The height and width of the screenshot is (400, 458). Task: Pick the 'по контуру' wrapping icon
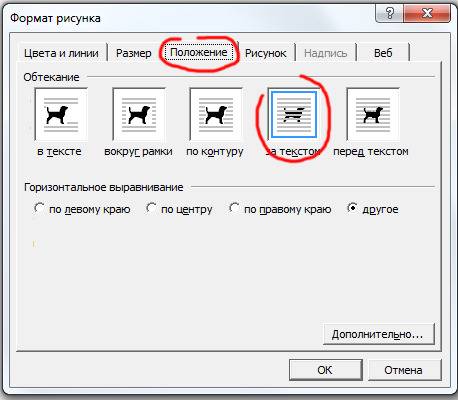[x=216, y=114]
